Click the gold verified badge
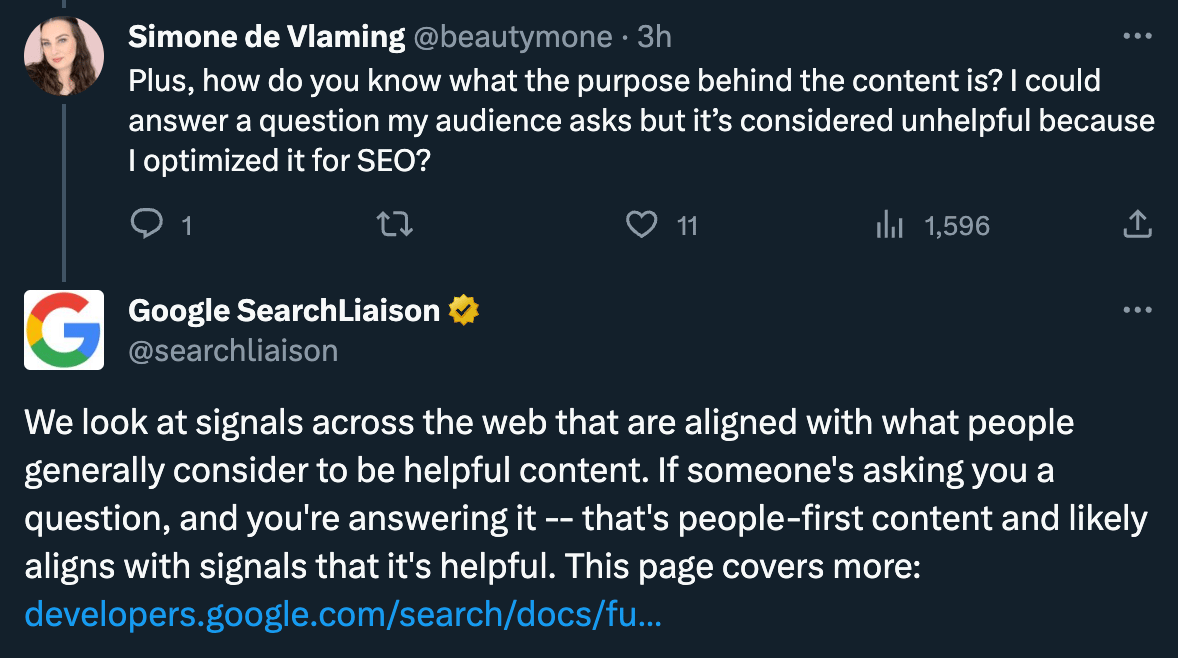Image resolution: width=1178 pixels, height=658 pixels. click(x=463, y=311)
